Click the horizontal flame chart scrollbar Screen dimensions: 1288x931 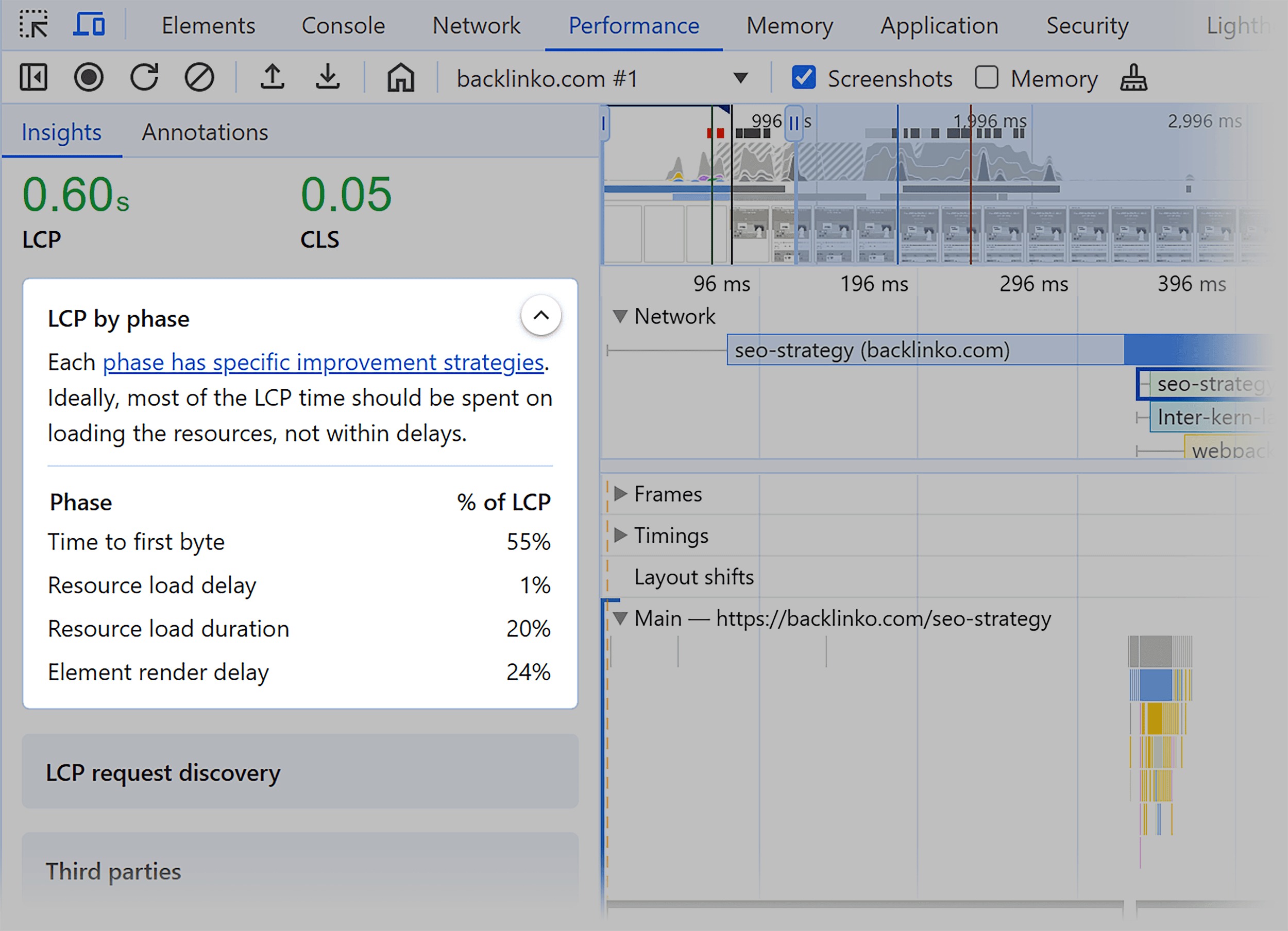(x=865, y=904)
